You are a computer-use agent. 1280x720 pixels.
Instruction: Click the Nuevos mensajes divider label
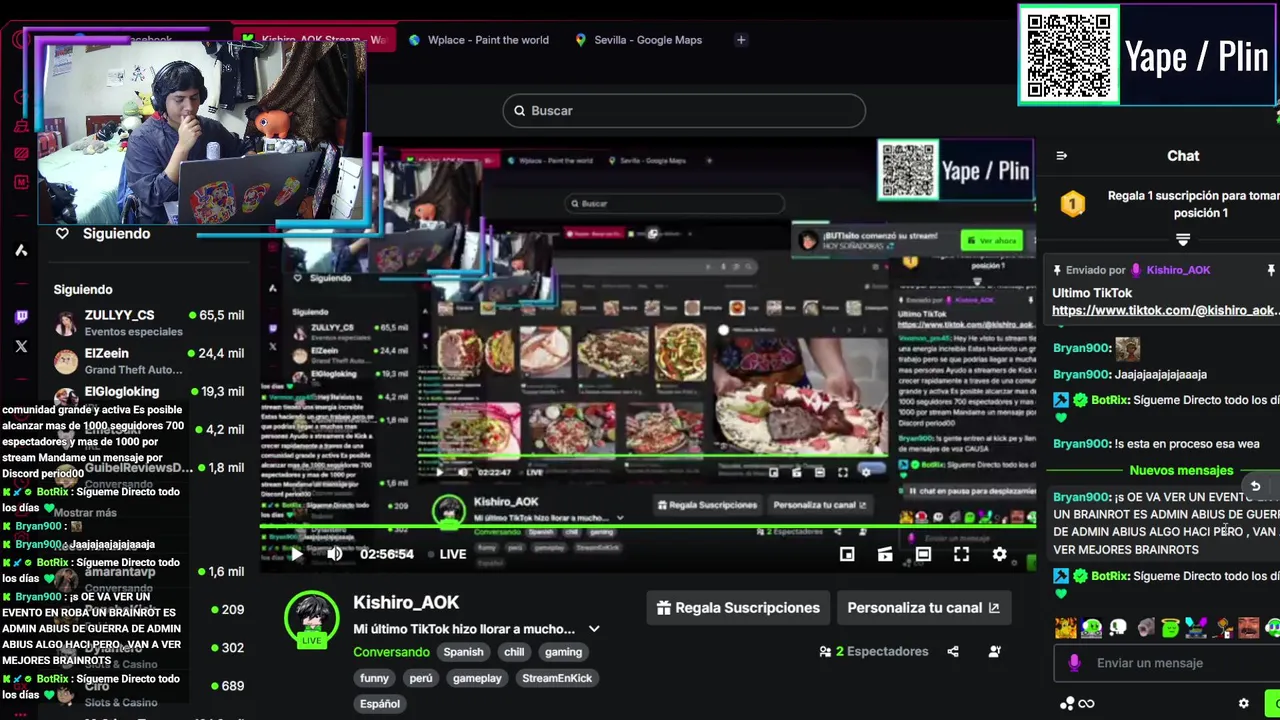click(x=1181, y=470)
